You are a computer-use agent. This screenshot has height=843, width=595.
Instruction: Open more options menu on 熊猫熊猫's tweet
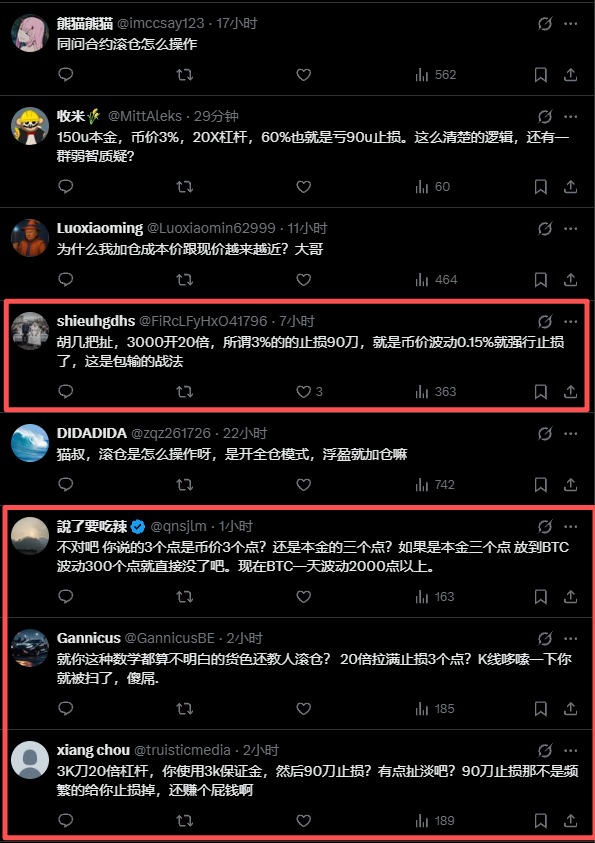(x=571, y=24)
